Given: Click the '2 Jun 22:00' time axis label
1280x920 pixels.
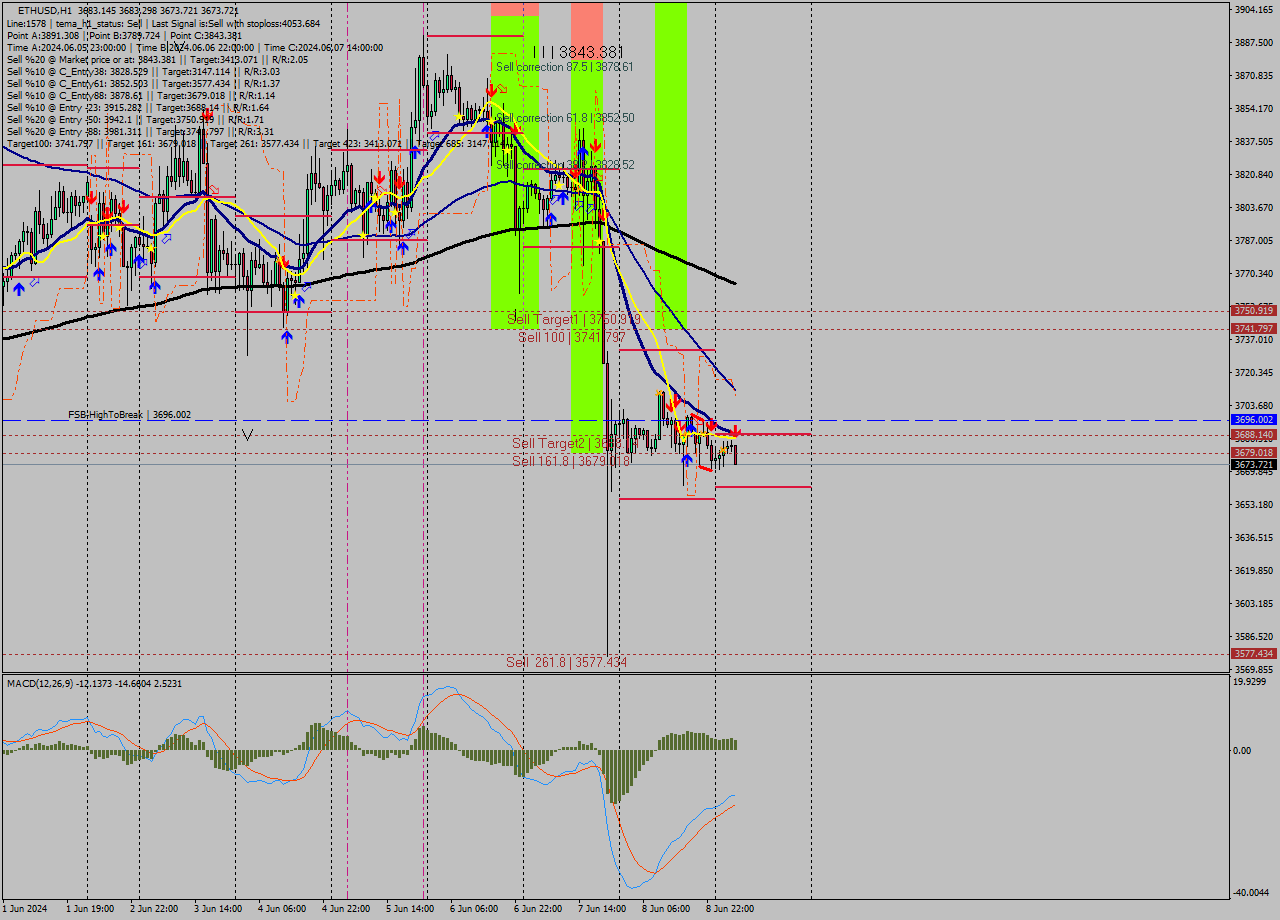Looking at the screenshot, I should (x=156, y=909).
